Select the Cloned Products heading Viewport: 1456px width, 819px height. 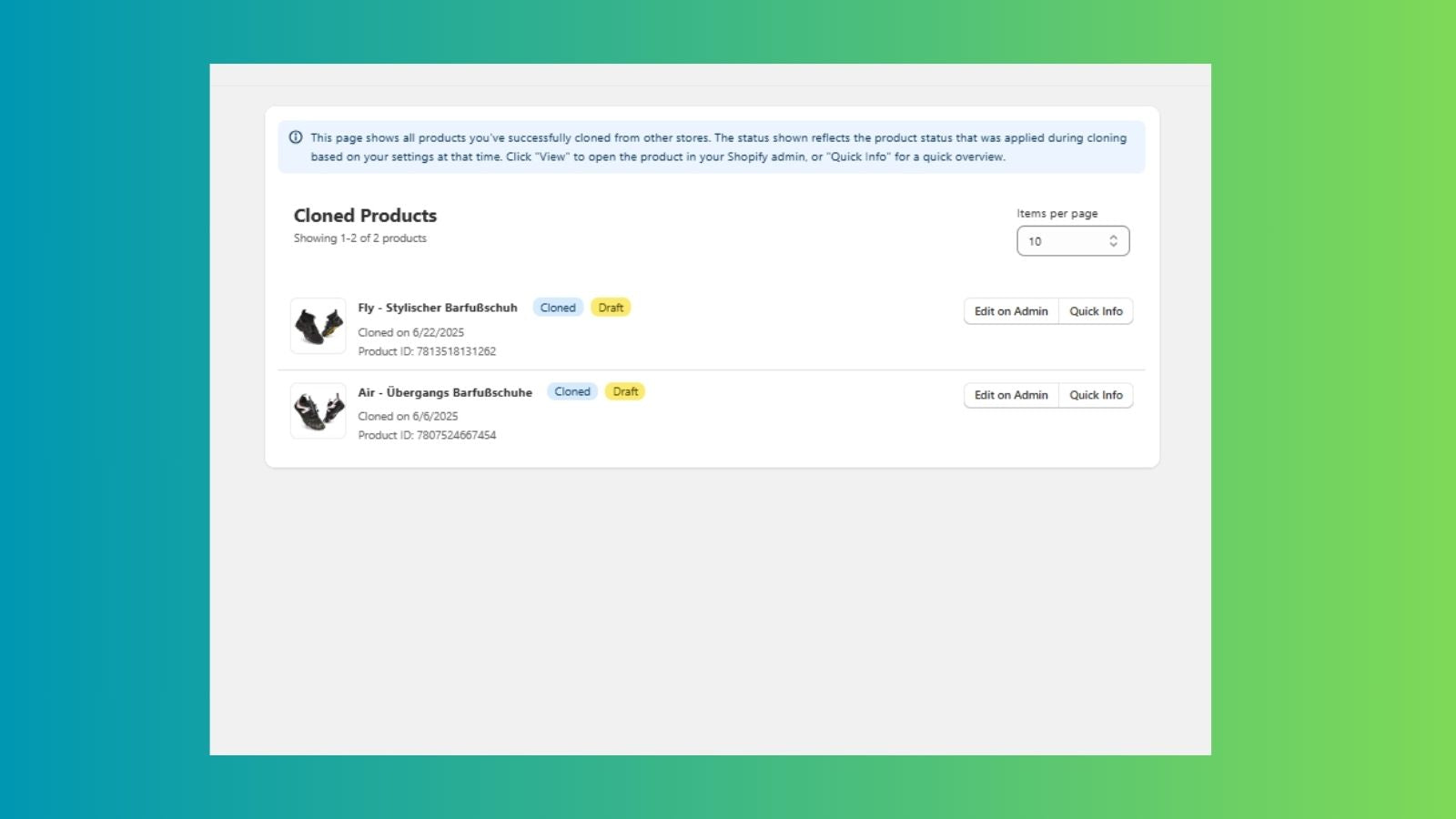364,216
